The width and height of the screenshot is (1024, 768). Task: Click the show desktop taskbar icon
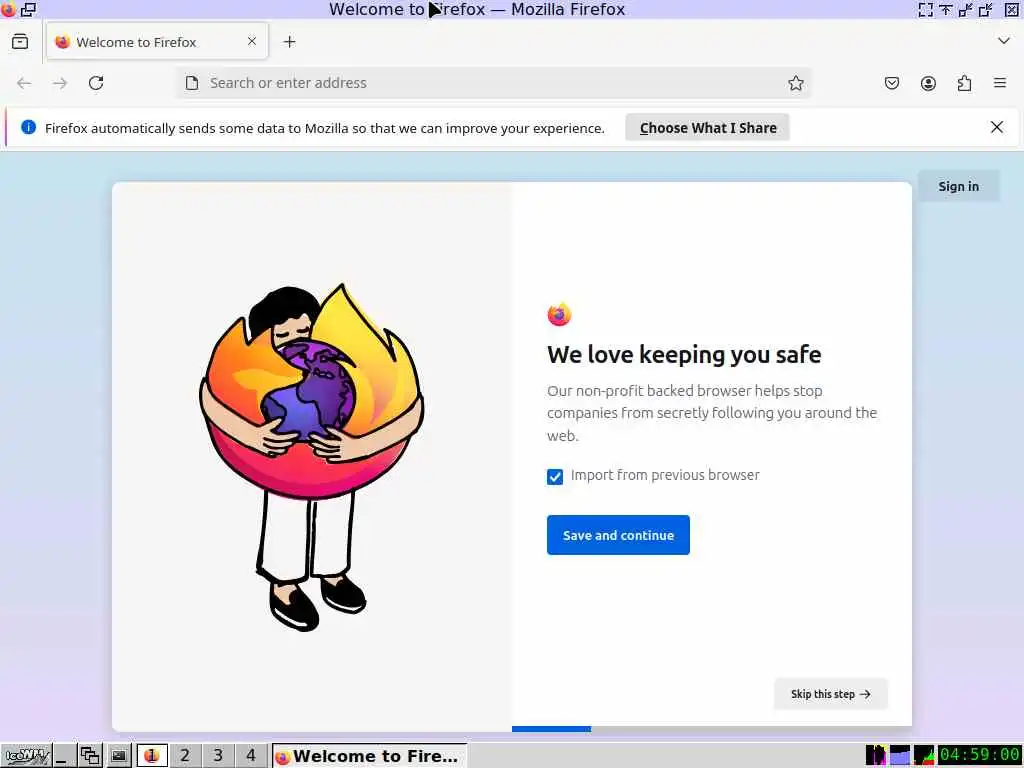pos(63,756)
